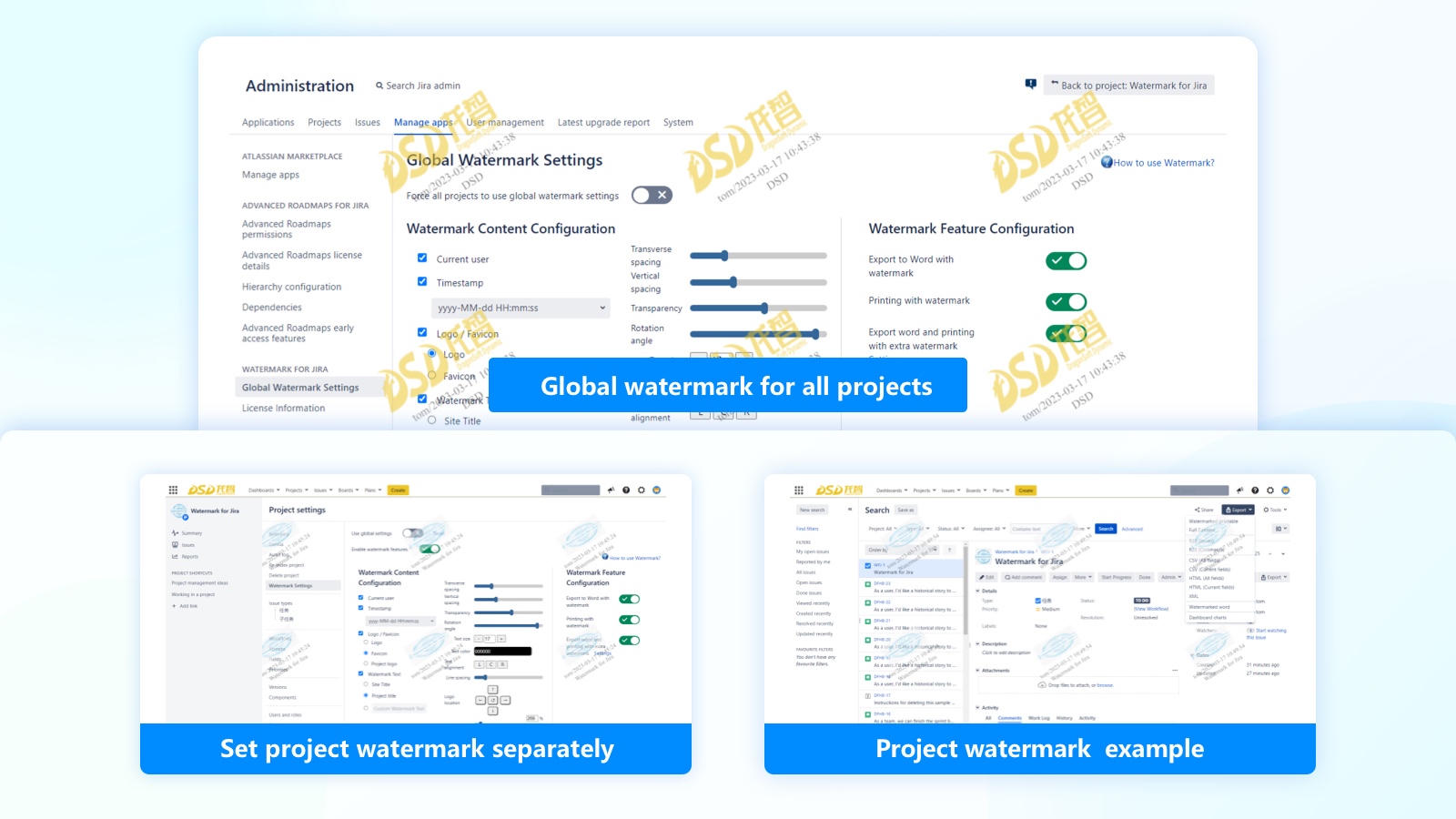Image resolution: width=1456 pixels, height=819 pixels.
Task: Open the black text color swatch in Project settings
Action: 502,651
